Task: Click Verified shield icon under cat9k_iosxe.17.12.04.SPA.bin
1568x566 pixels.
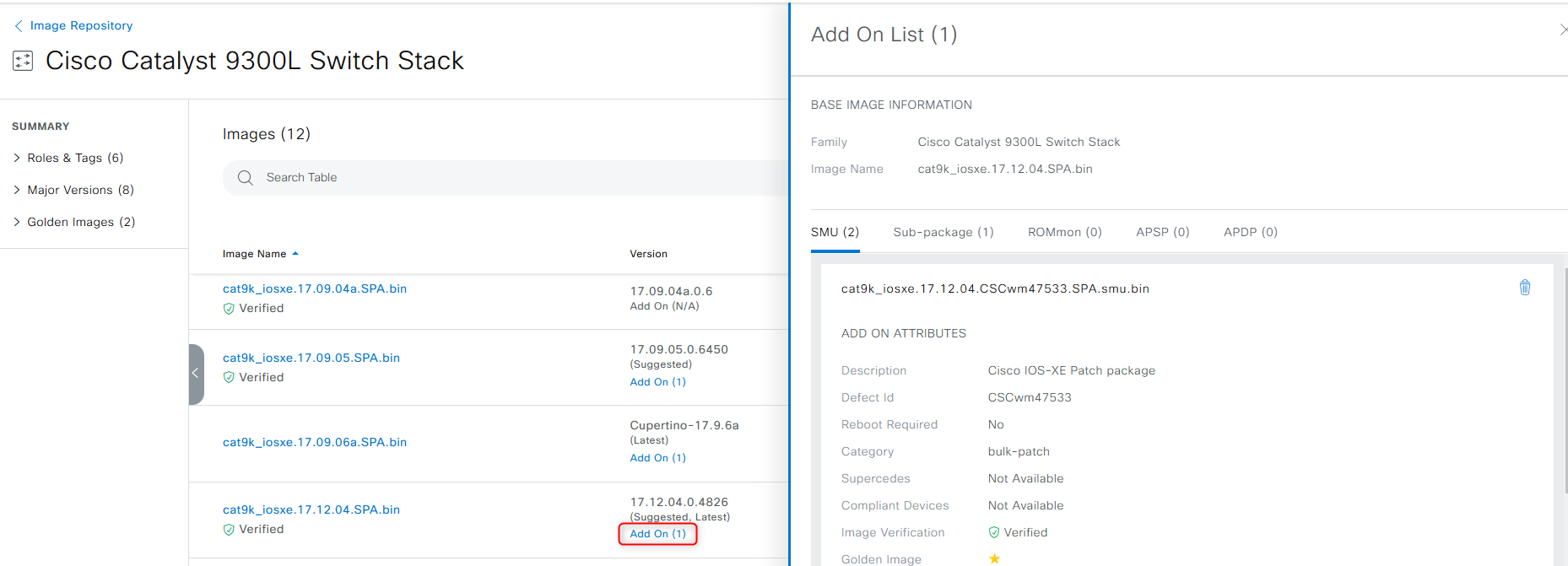Action: [x=229, y=530]
